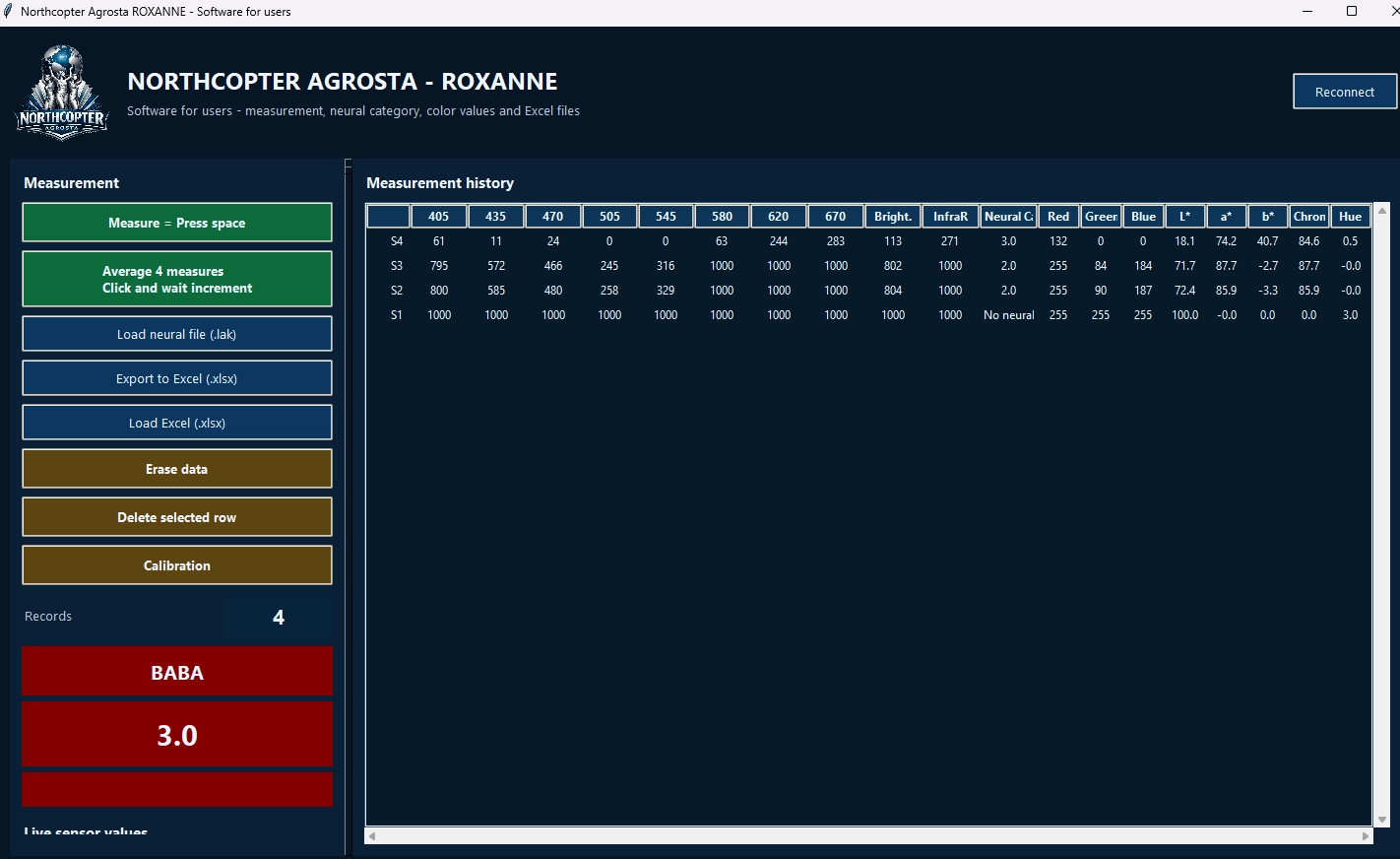Click the Green value 84 in row S3

[x=1101, y=266]
